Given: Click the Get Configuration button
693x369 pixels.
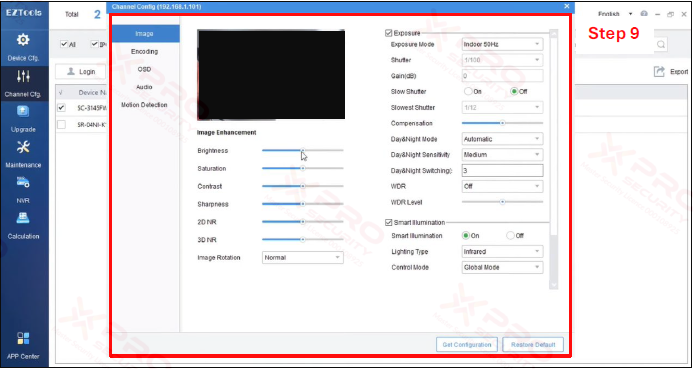Looking at the screenshot, I should [467, 345].
